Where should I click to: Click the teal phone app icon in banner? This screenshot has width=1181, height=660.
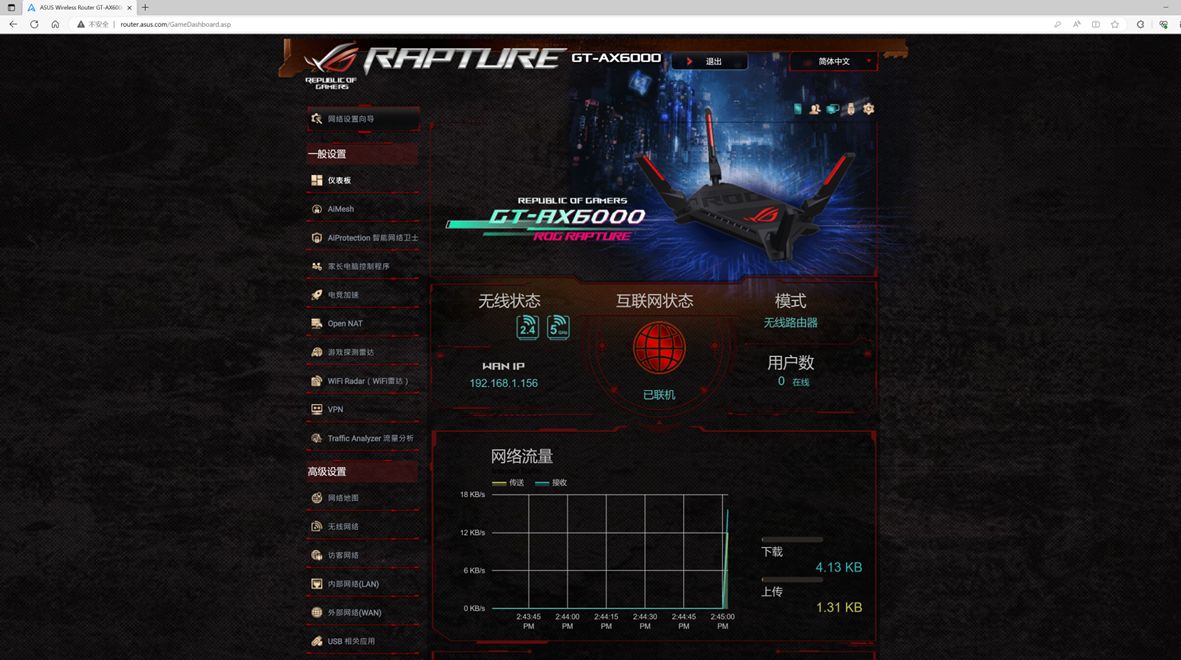click(x=798, y=109)
